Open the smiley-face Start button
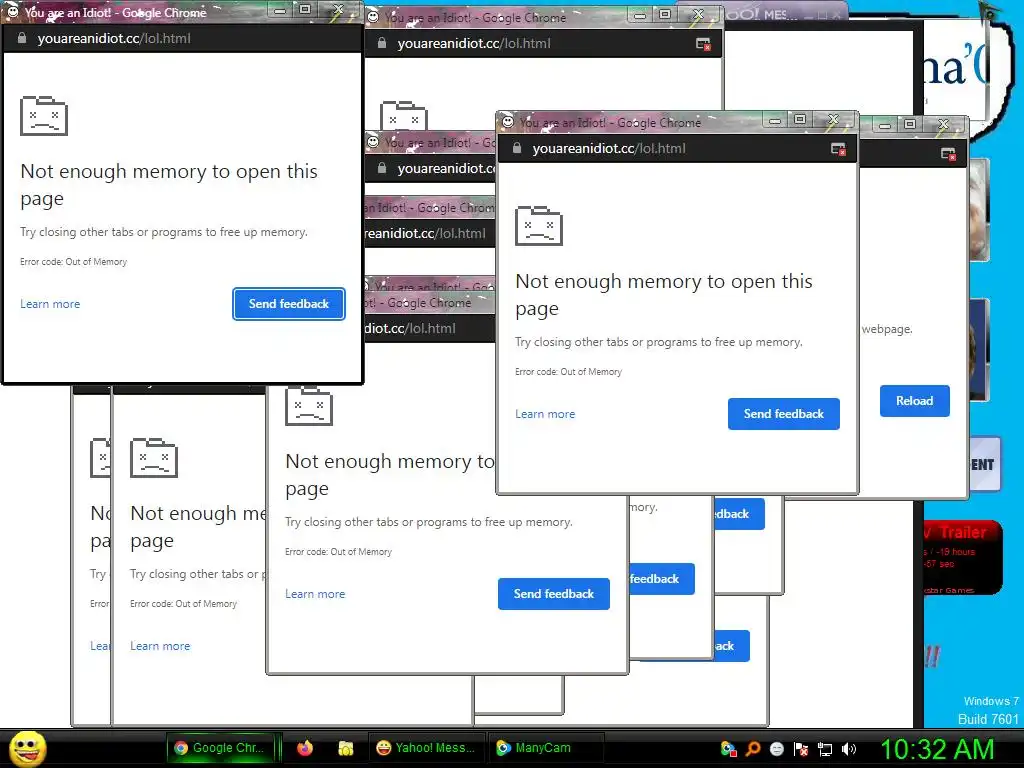 coord(27,748)
